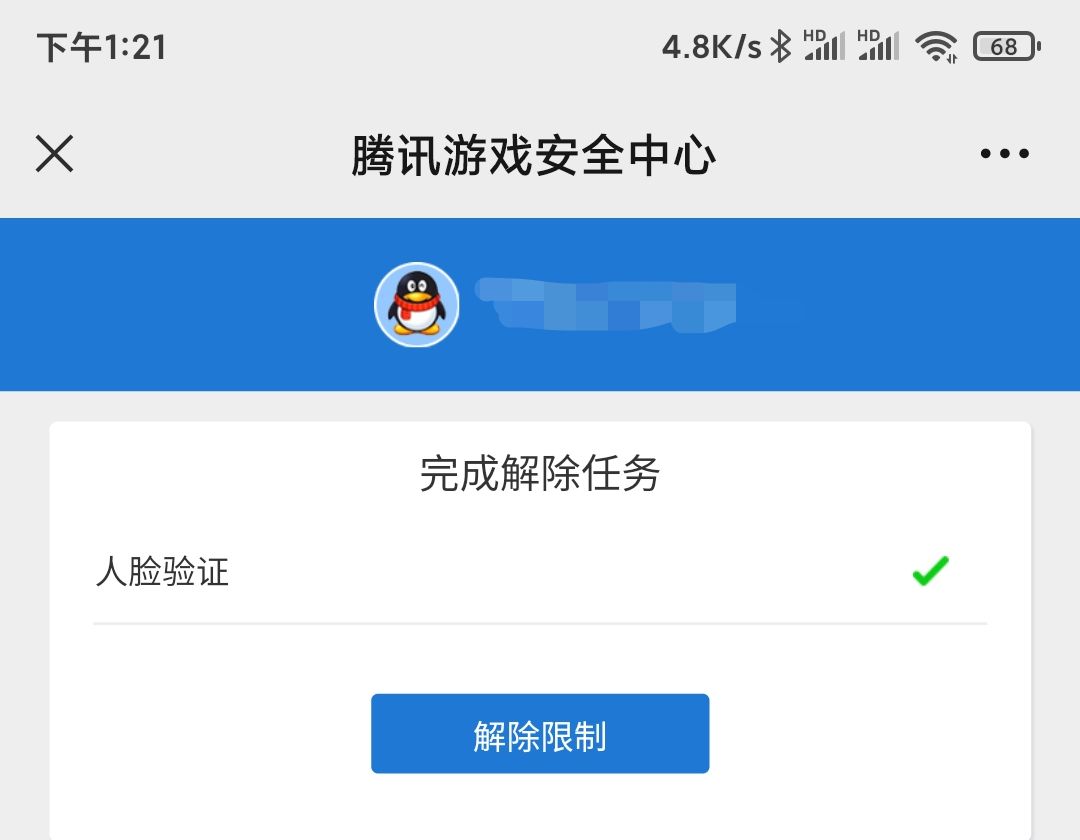Tap the Bluetooth status icon
This screenshot has width=1080, height=840.
(x=780, y=47)
